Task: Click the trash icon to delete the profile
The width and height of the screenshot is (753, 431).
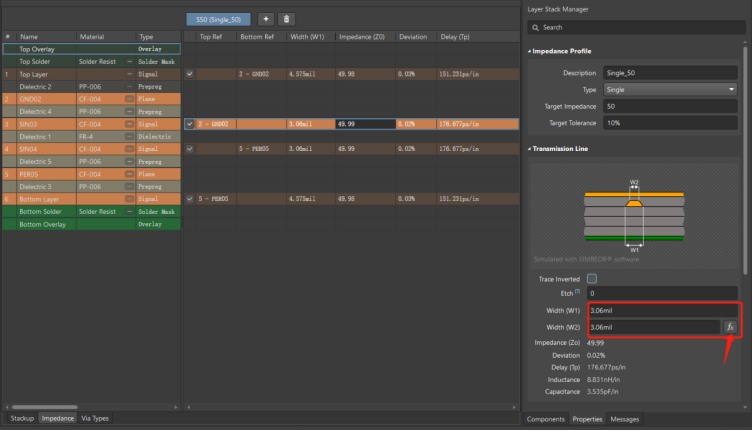Action: point(286,19)
